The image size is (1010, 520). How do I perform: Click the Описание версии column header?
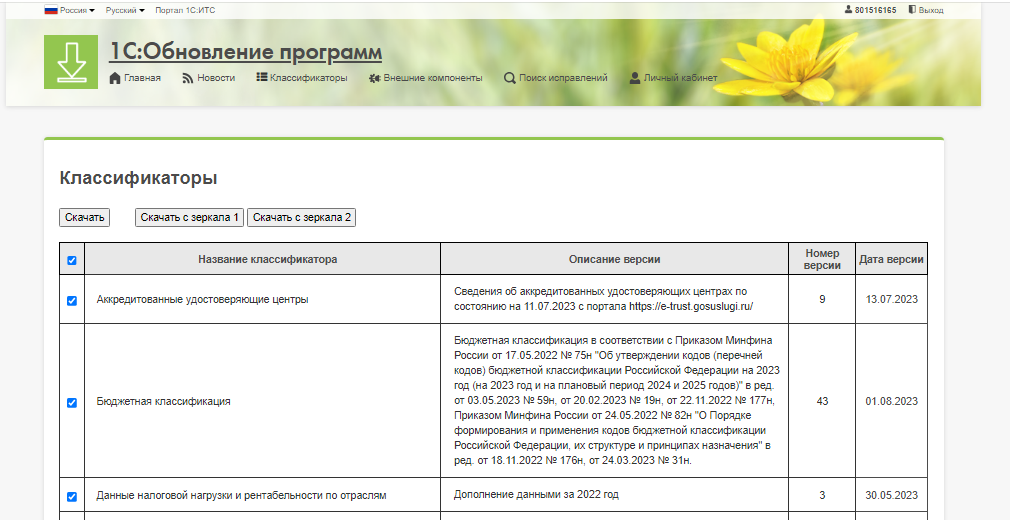(x=615, y=259)
